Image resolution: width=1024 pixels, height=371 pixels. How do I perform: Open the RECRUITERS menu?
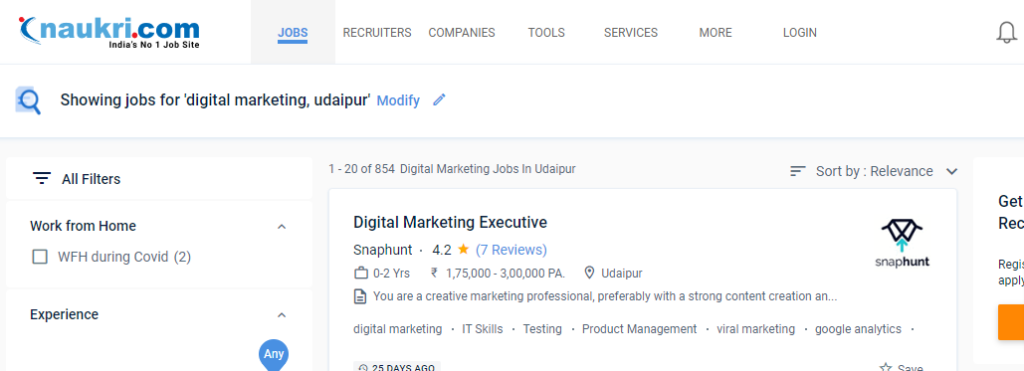coord(377,33)
